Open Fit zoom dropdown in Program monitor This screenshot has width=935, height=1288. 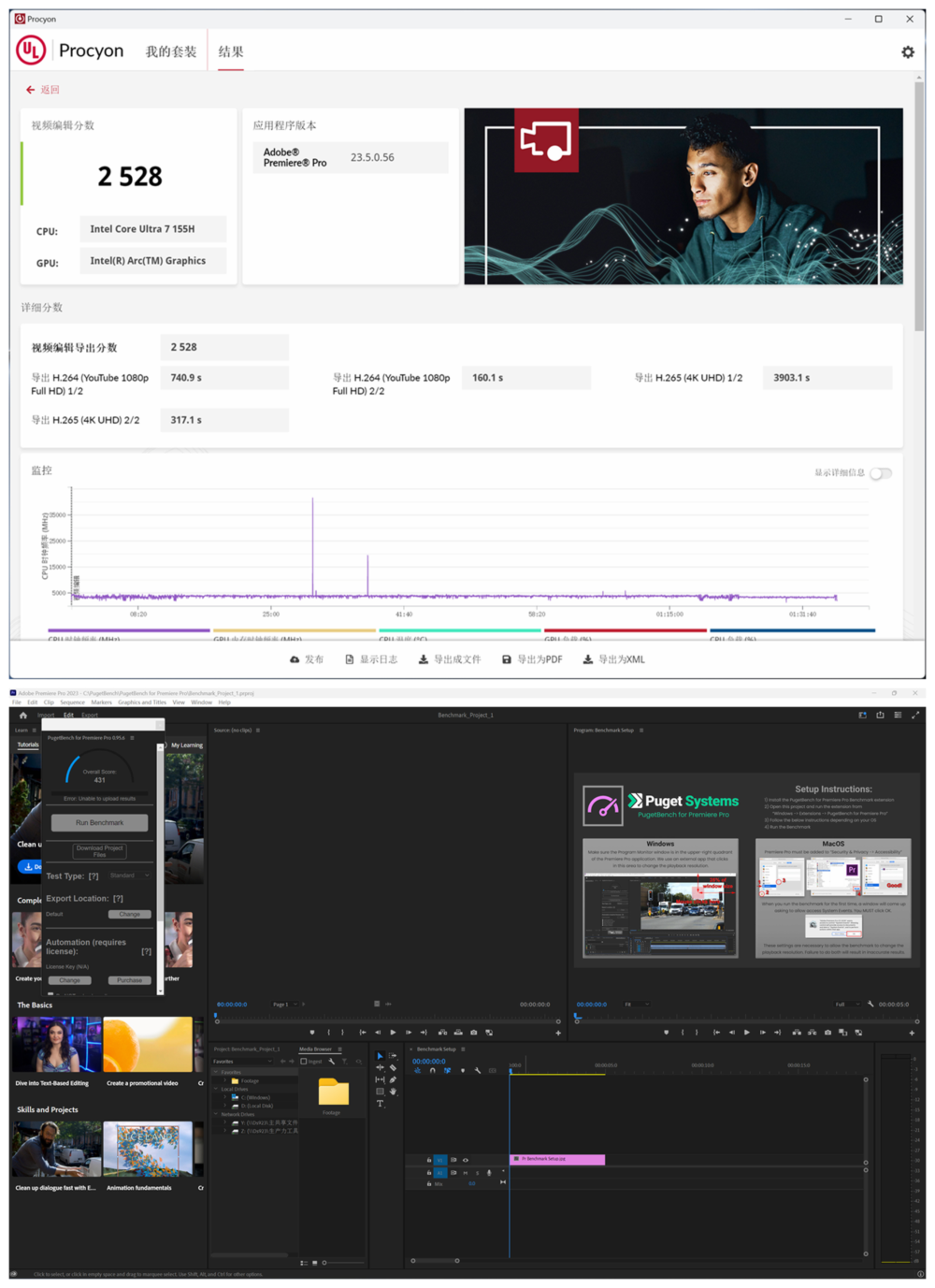click(x=637, y=1005)
